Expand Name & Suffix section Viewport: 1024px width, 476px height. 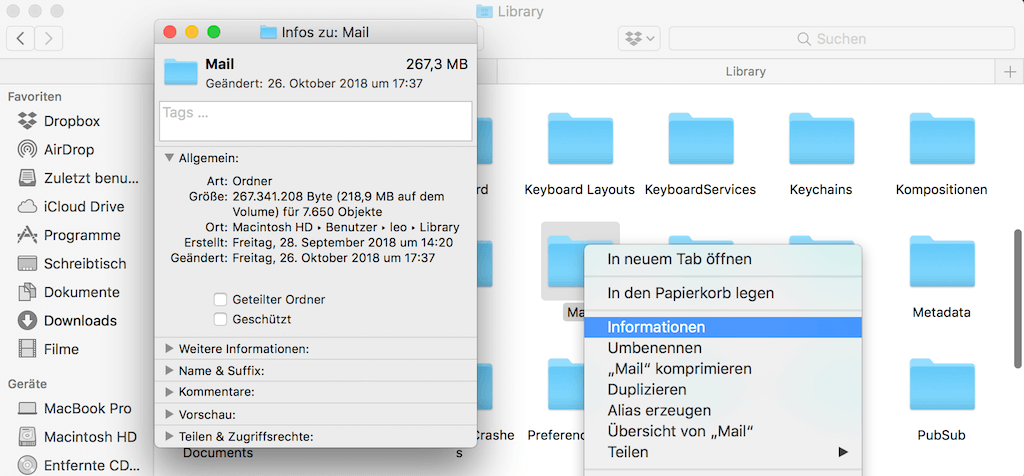tap(170, 371)
